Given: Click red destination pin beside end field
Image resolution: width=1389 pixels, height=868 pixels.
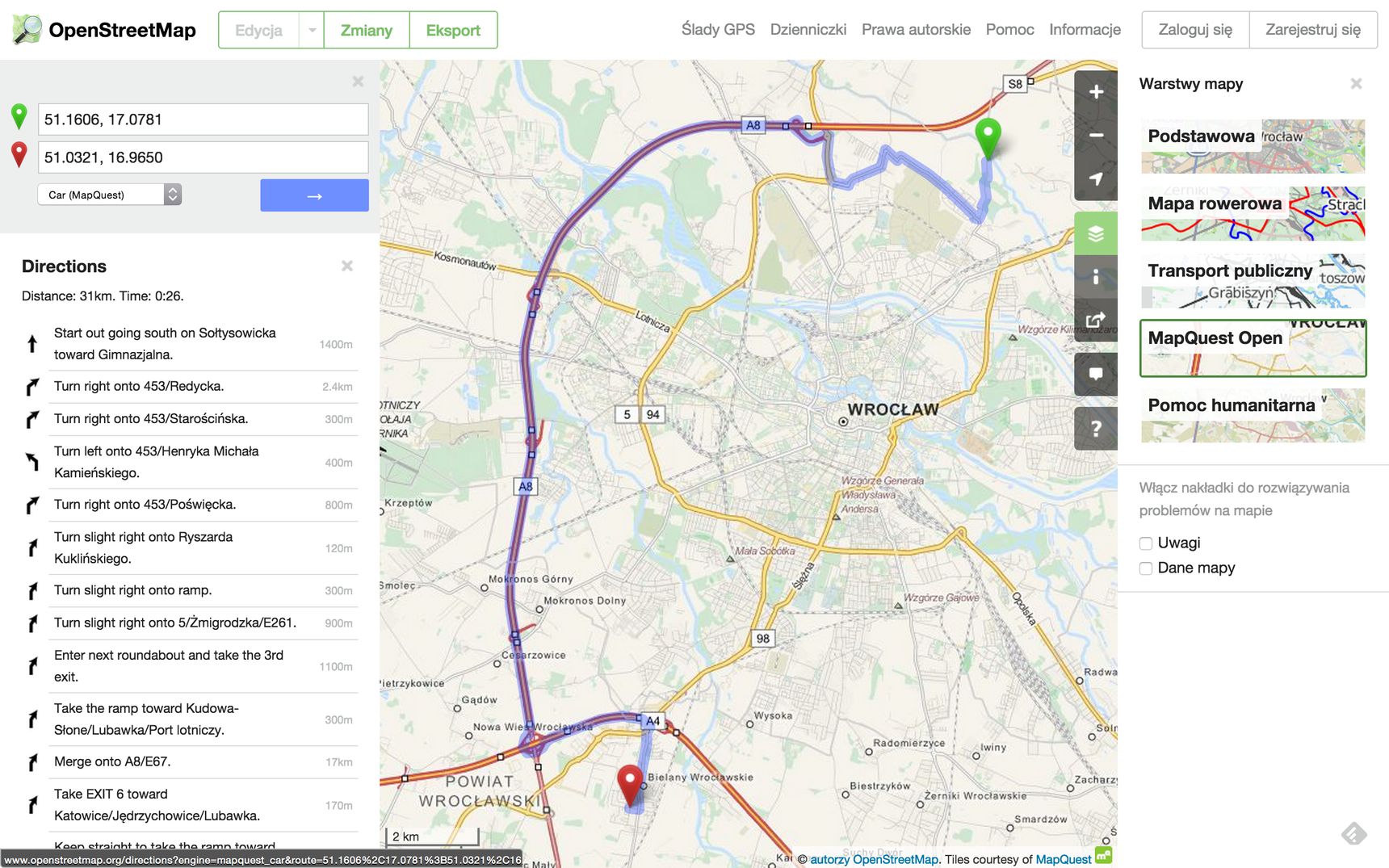Looking at the screenshot, I should pos(19,155).
